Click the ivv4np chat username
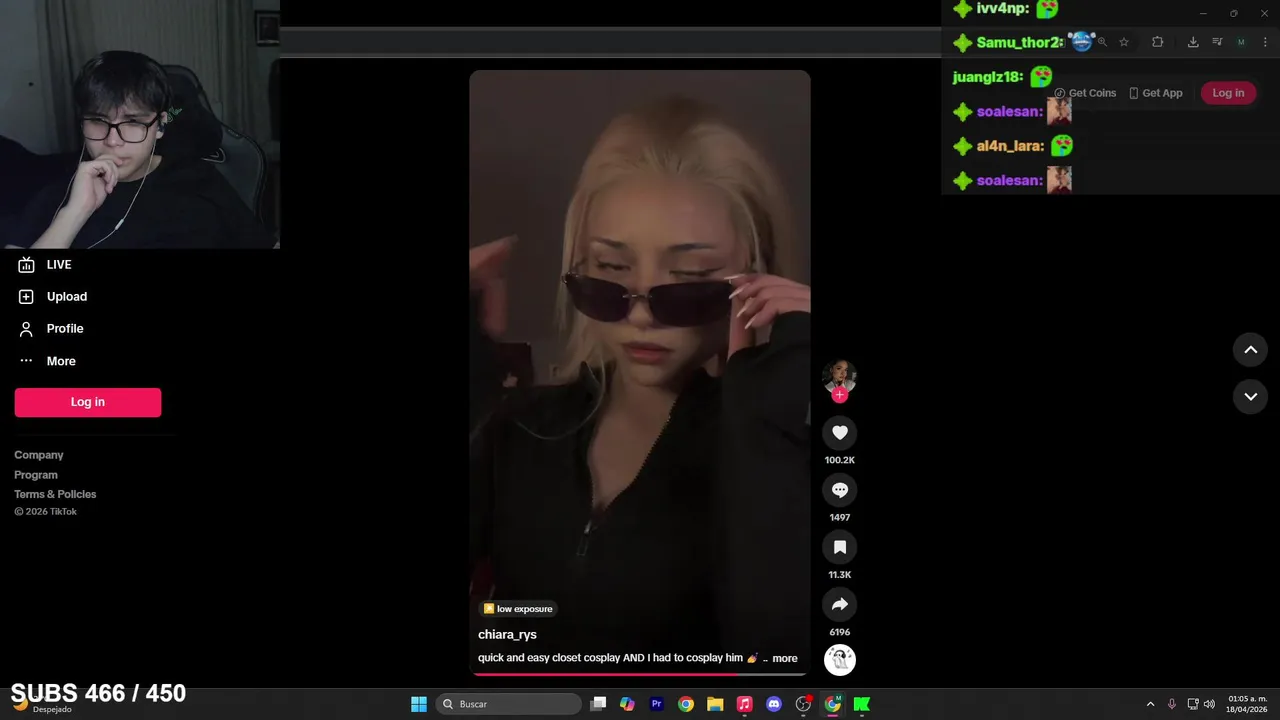 (x=1003, y=8)
